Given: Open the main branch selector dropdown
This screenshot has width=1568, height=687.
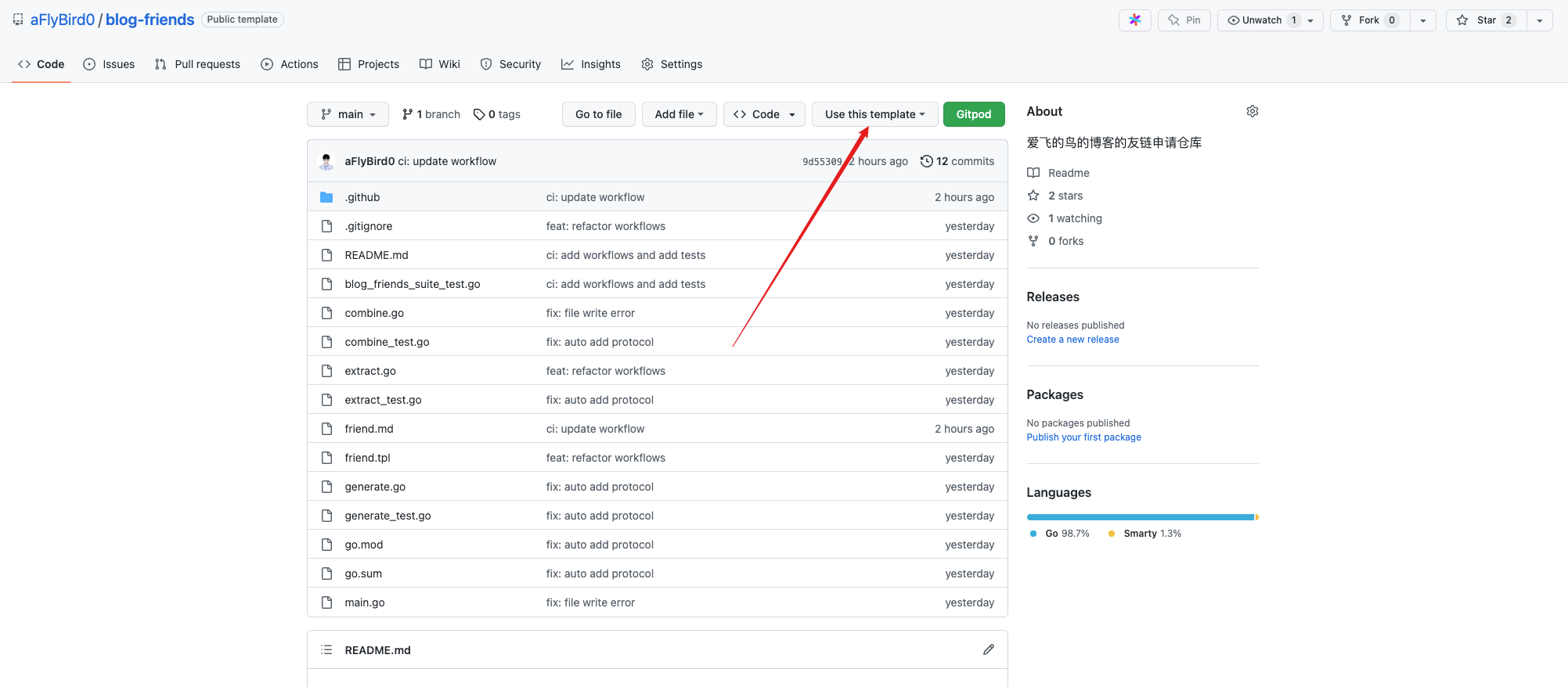Looking at the screenshot, I should (x=348, y=114).
